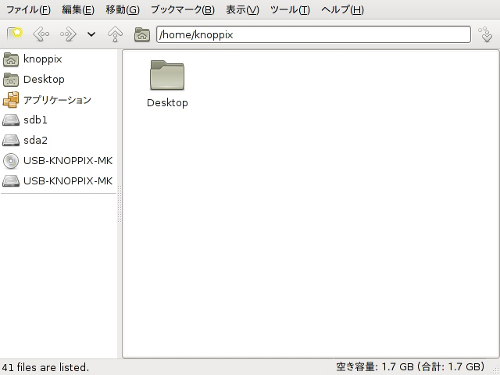Open the ヘルプ(H) menu
This screenshot has height=375, width=500.
point(342,10)
